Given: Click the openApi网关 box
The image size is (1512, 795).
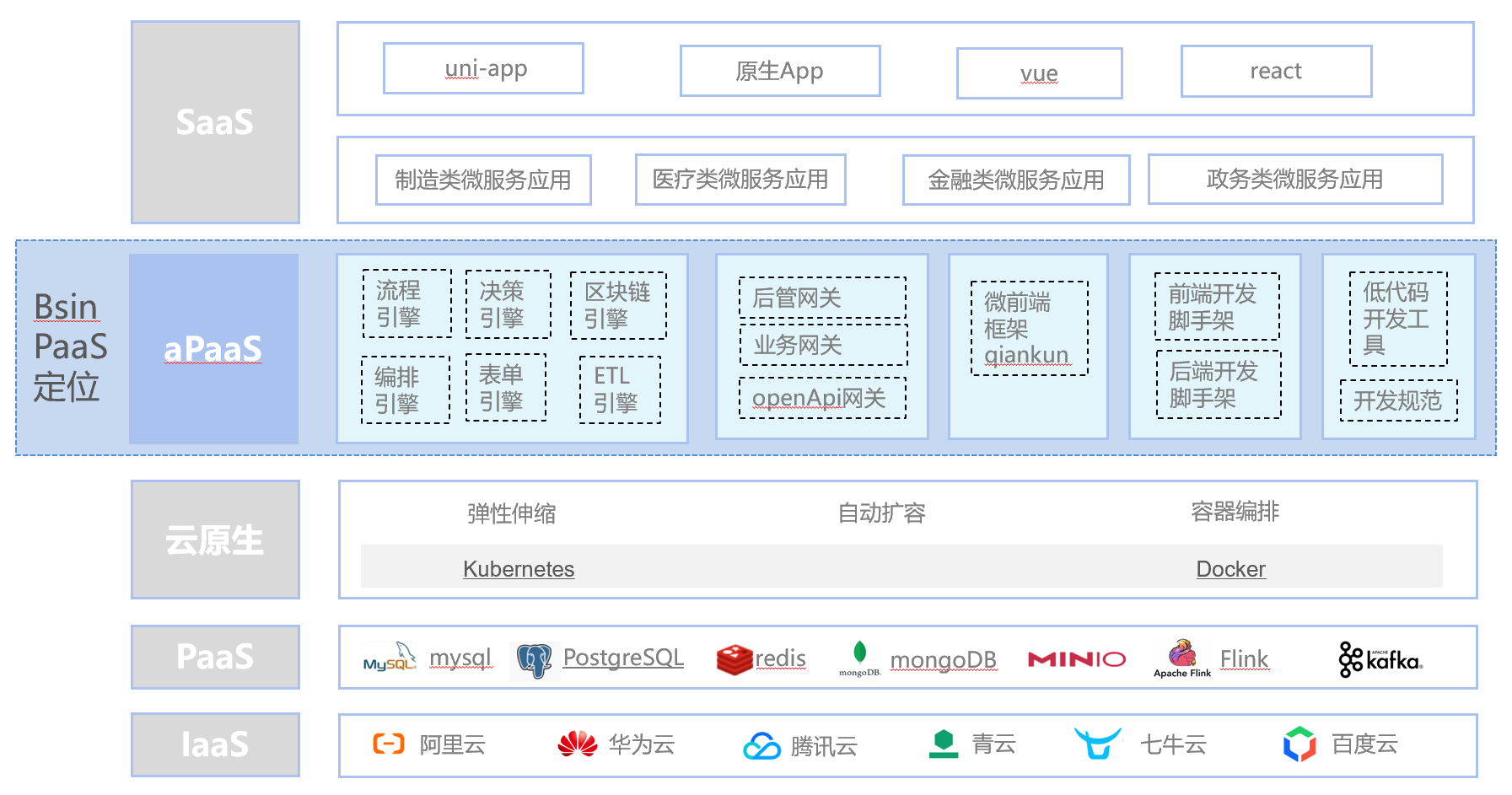Looking at the screenshot, I should [x=823, y=398].
